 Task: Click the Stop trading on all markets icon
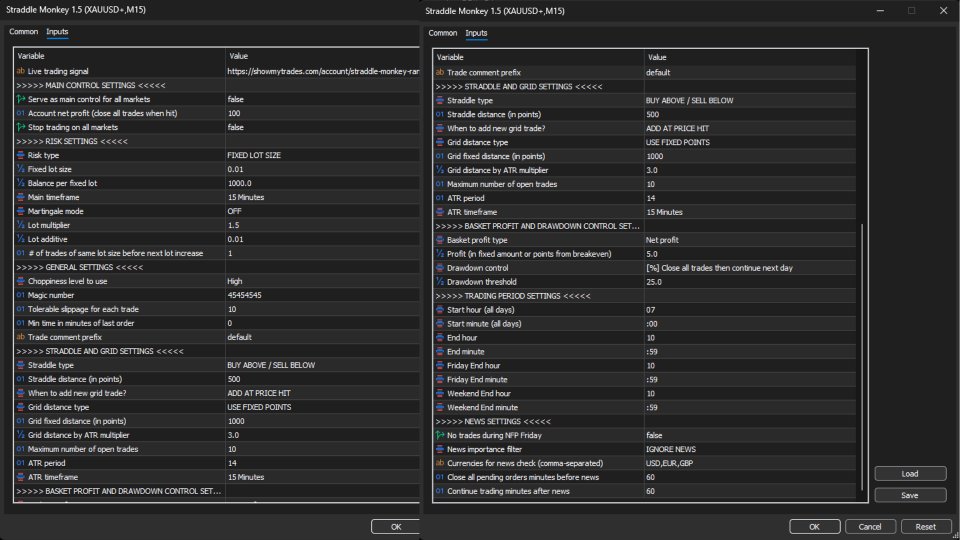[x=21, y=127]
